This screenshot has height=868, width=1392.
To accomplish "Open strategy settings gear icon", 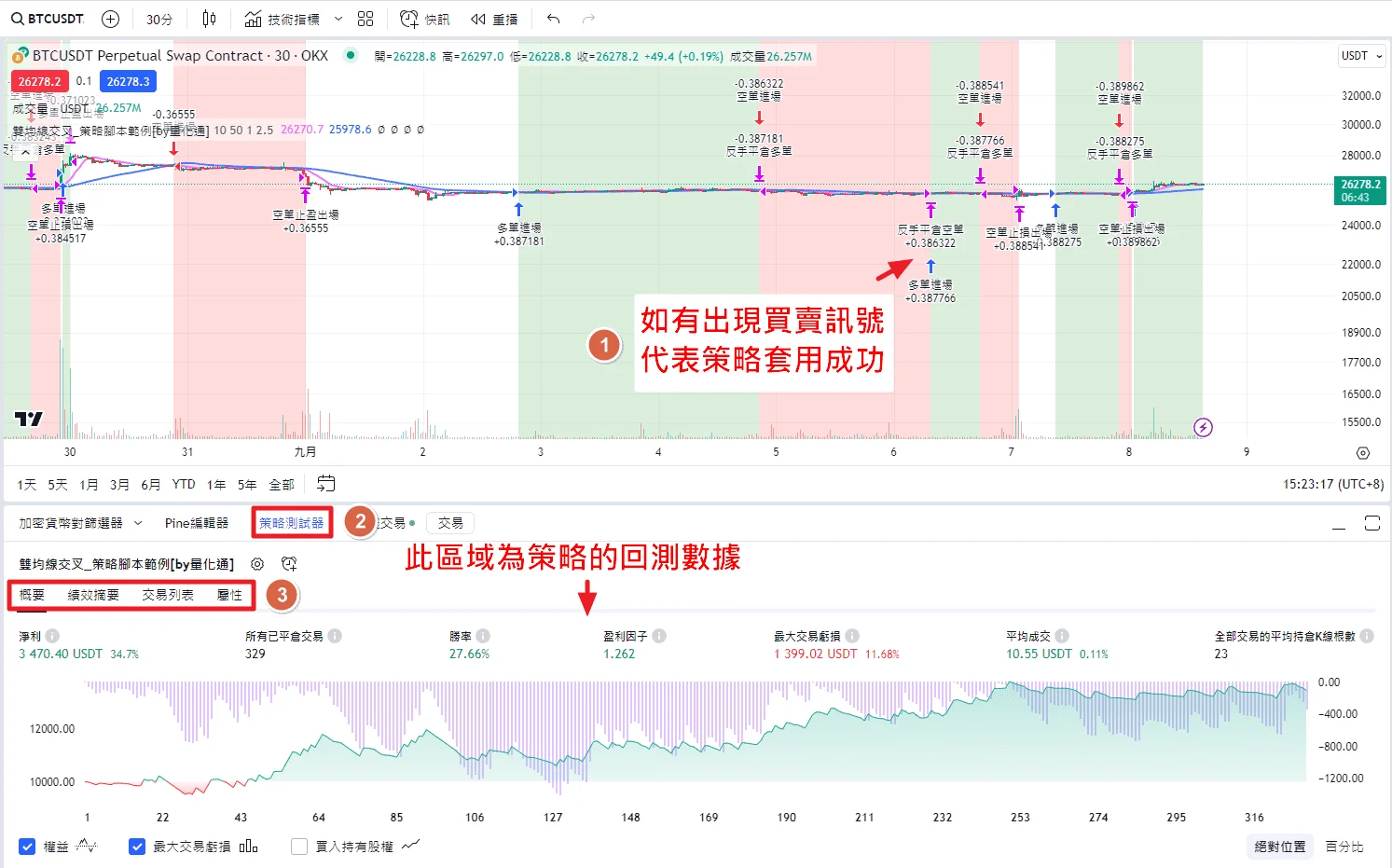I will click(x=257, y=564).
